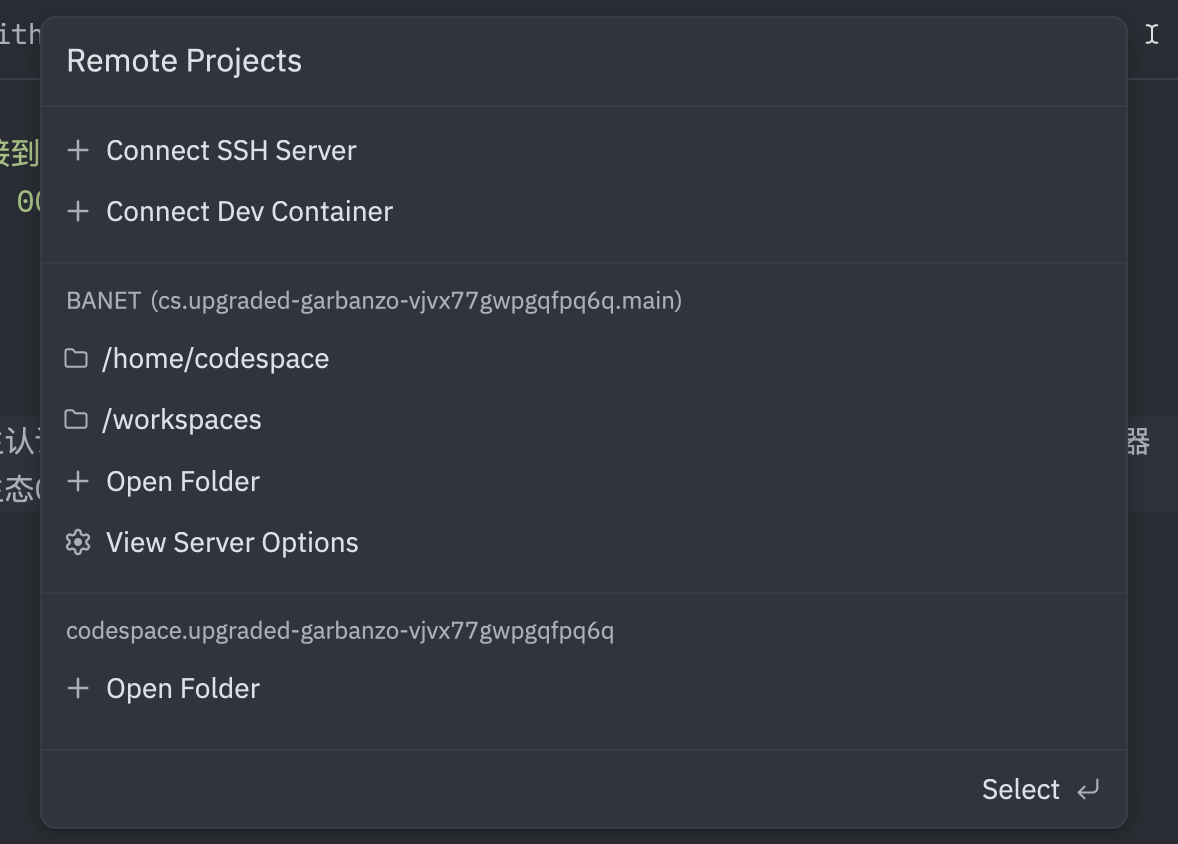1178x844 pixels.
Task: Click the plus icon beside Connect Dev Container
Action: tap(78, 212)
